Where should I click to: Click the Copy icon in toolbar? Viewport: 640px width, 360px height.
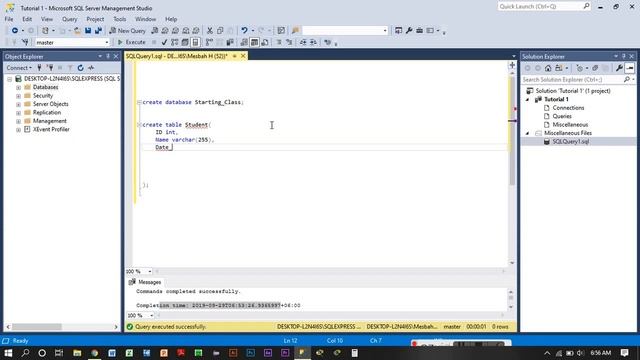(220, 31)
